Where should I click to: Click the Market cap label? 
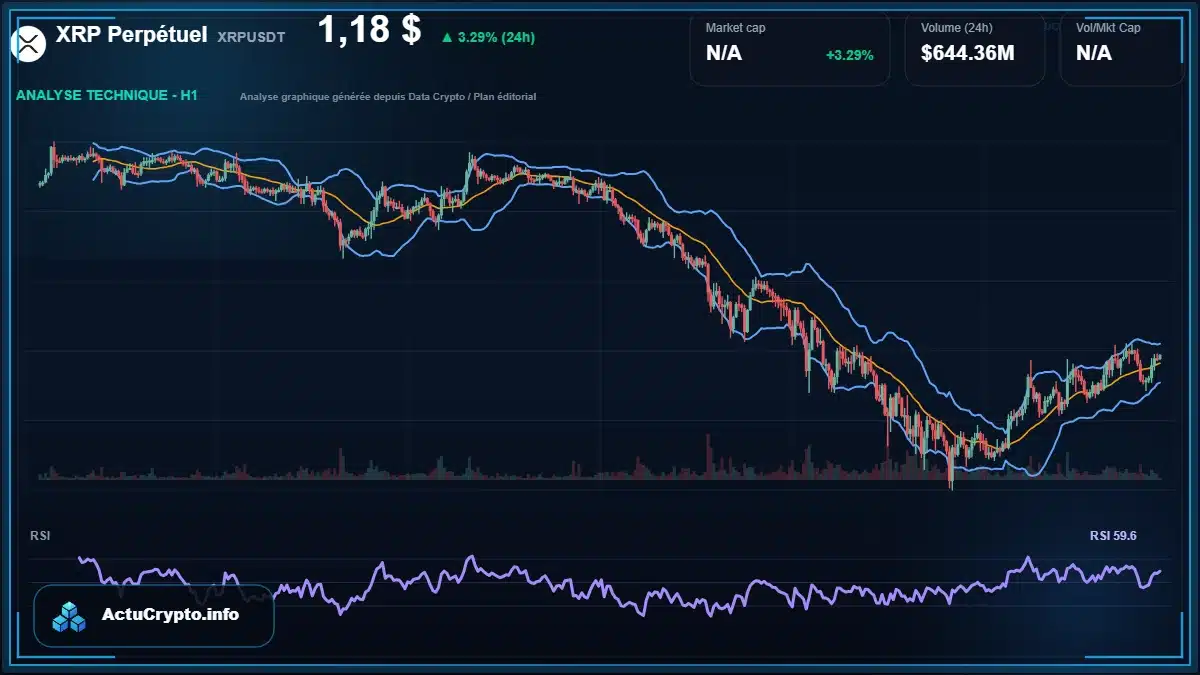tap(735, 28)
